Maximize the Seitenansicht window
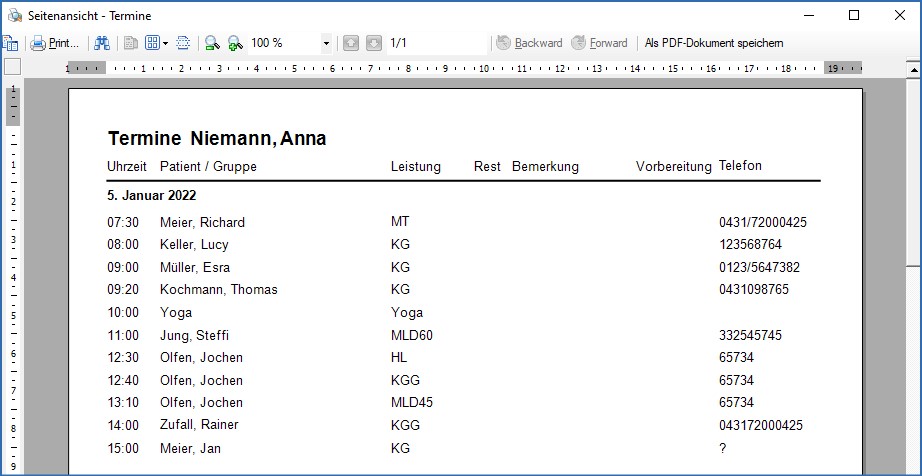This screenshot has width=922, height=476. click(x=854, y=15)
